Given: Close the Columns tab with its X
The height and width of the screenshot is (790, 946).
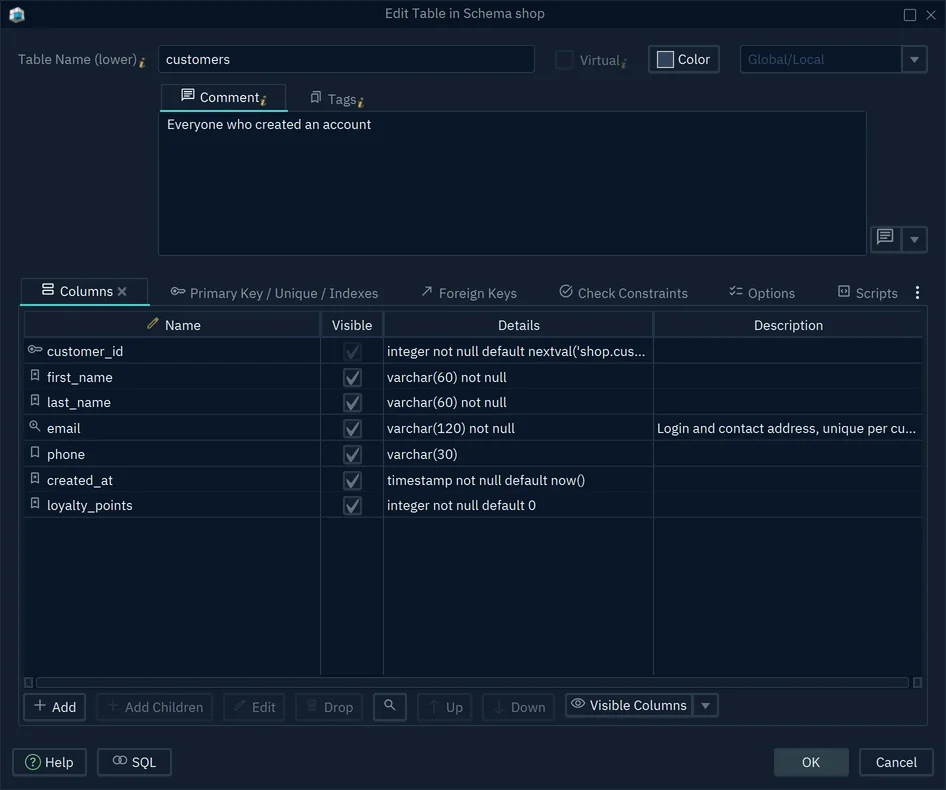Looking at the screenshot, I should tap(122, 291).
